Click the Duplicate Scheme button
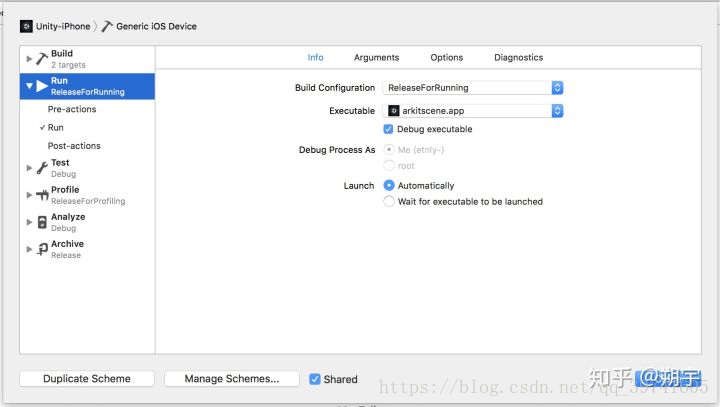Screen dimensions: 720x407 click(x=87, y=379)
